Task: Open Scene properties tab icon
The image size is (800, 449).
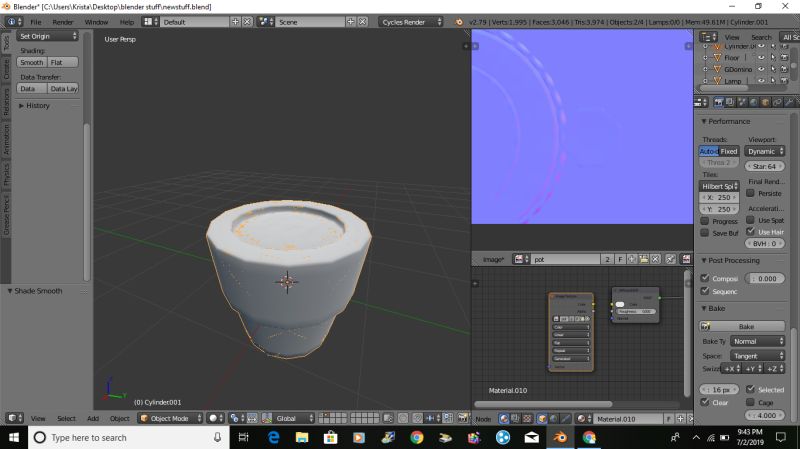Action: 742,102
